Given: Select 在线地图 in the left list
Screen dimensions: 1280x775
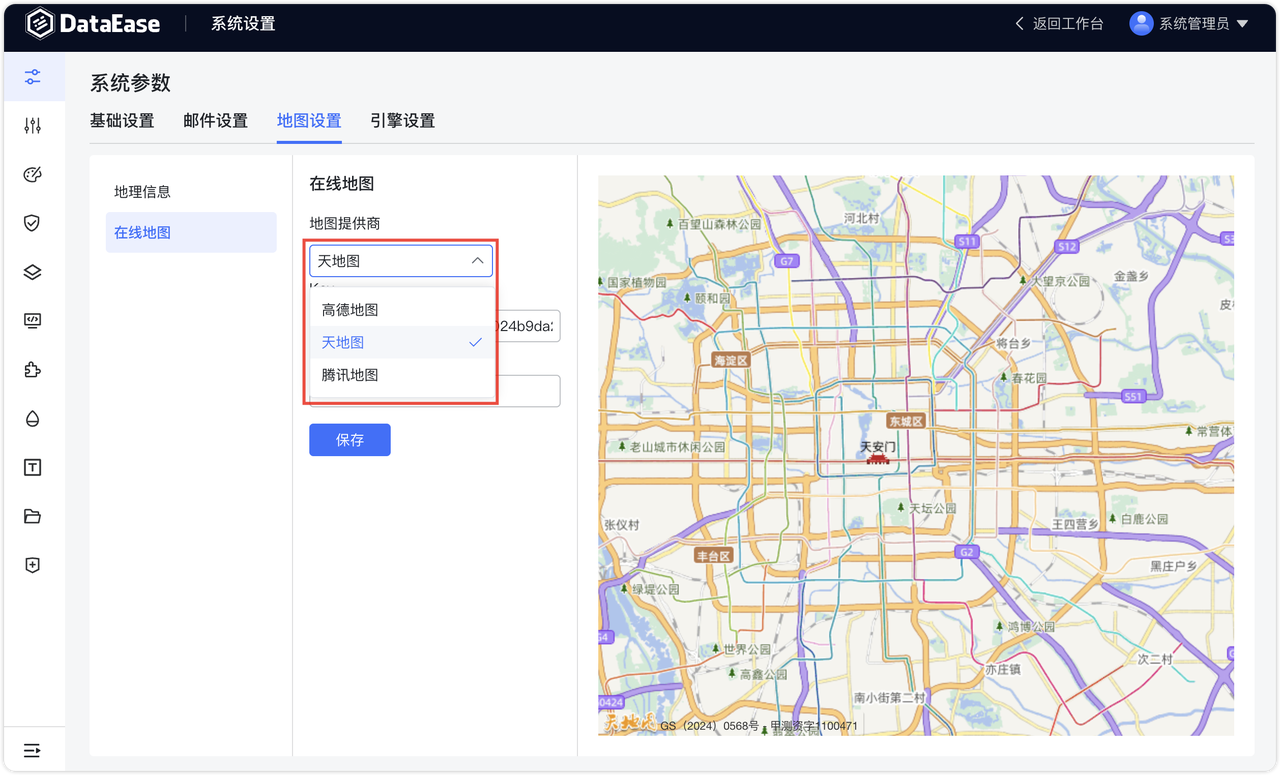Looking at the screenshot, I should pyautogui.click(x=191, y=232).
